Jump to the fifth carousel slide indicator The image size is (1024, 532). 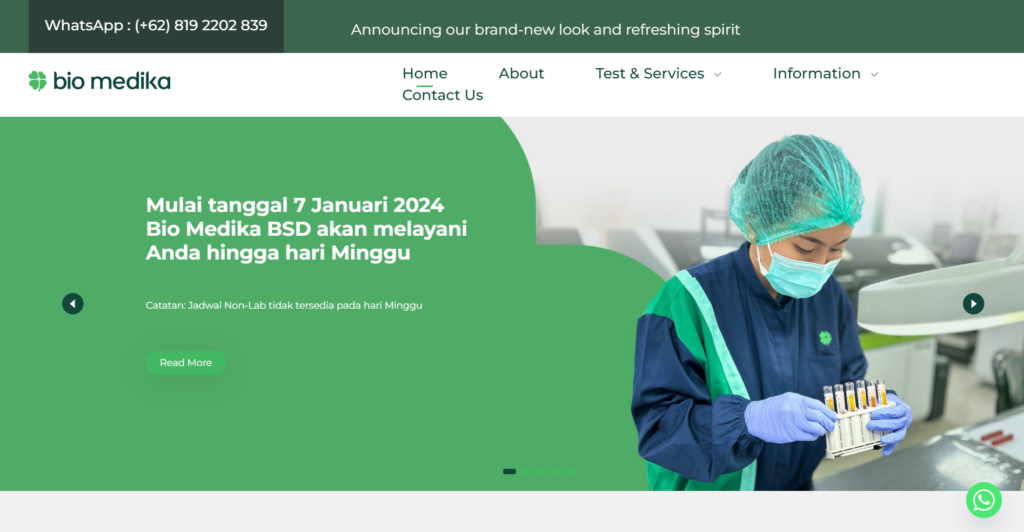pos(571,471)
